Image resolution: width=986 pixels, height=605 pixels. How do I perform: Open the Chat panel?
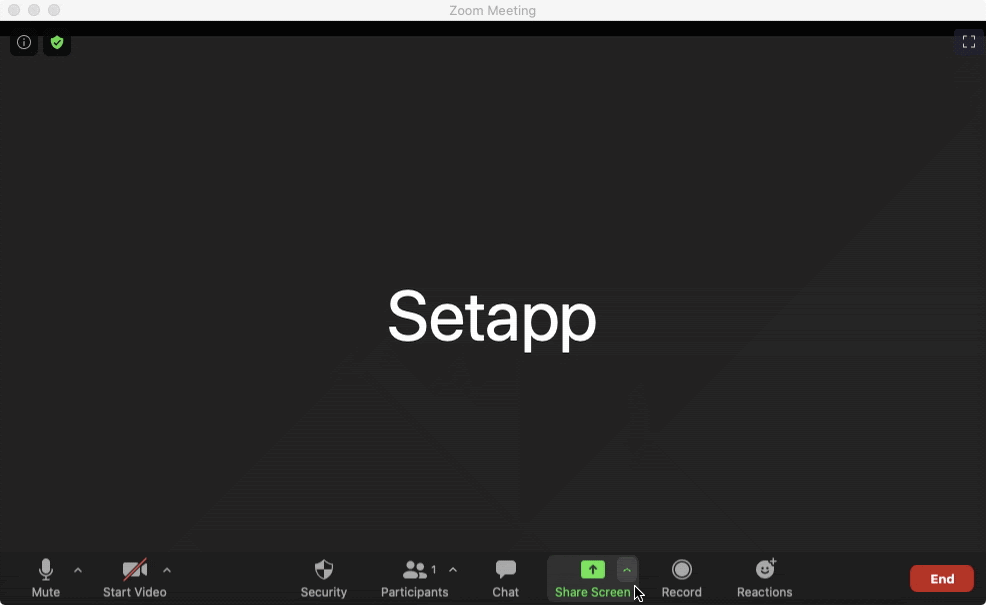click(506, 578)
